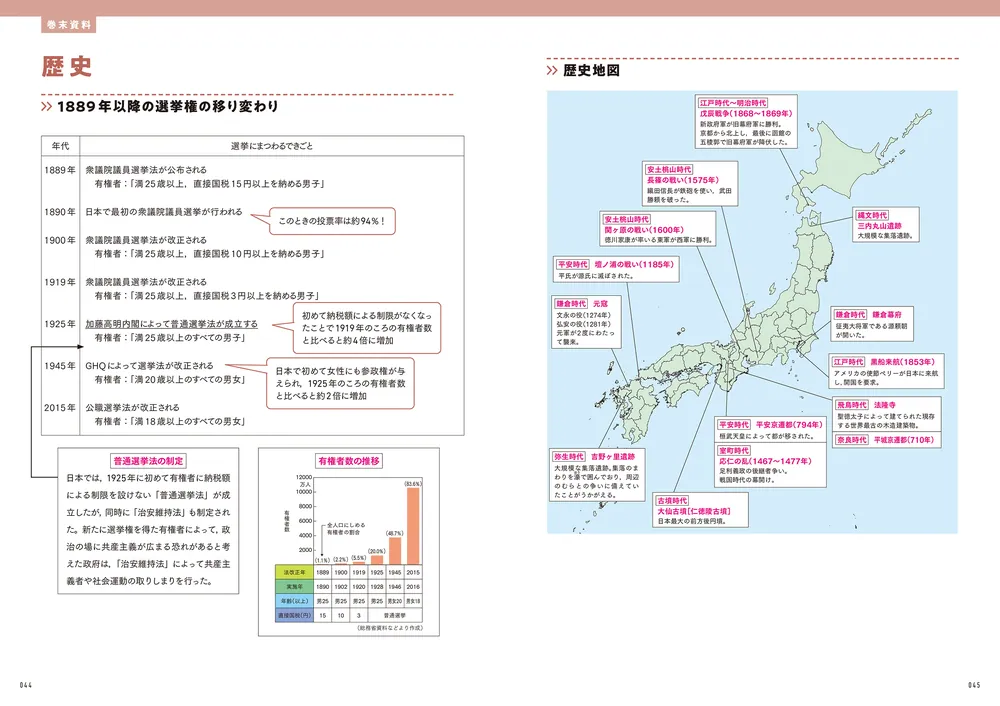Select the 1889年 year cell

tap(60, 170)
